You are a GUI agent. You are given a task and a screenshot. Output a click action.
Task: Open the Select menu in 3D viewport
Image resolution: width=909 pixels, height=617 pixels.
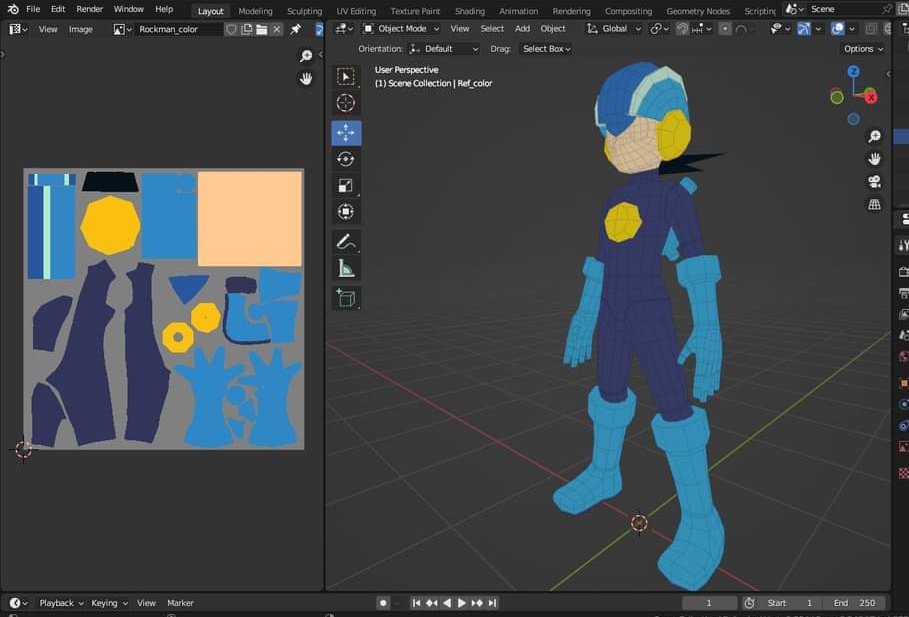(x=492, y=28)
